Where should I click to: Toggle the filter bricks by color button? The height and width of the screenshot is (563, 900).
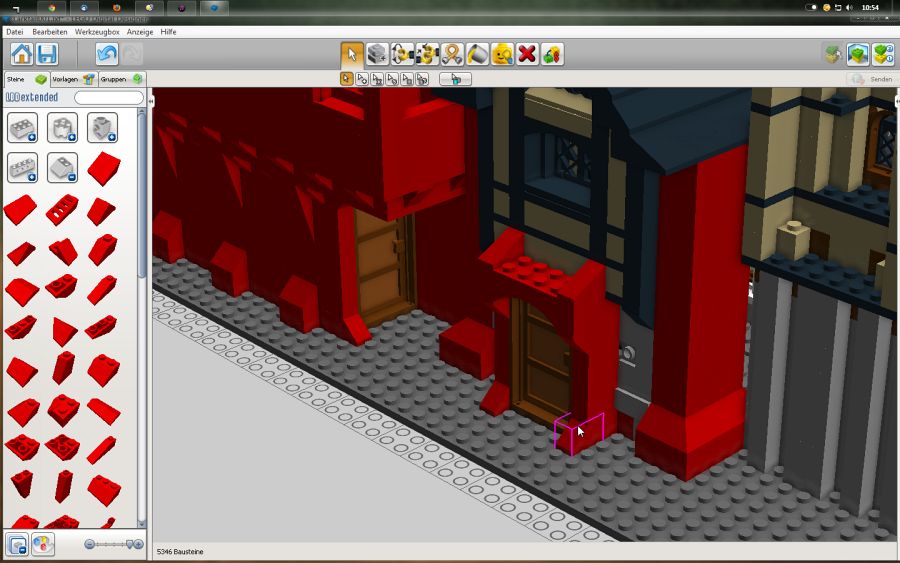point(43,544)
